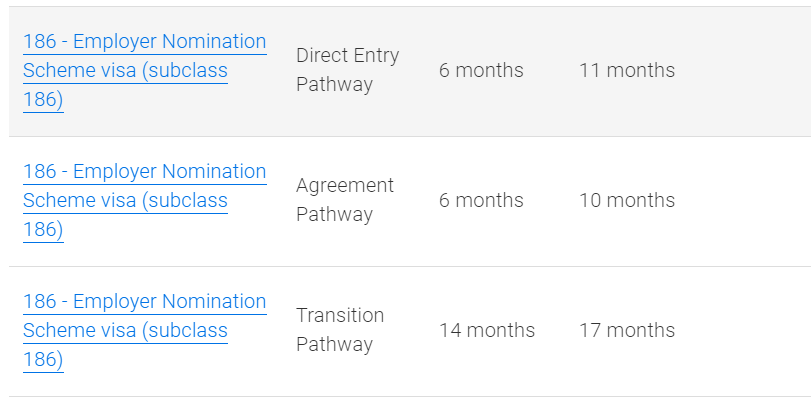811x400 pixels.
Task: Click the 'Direct Entry Pathway' cell text
Action: point(347,70)
